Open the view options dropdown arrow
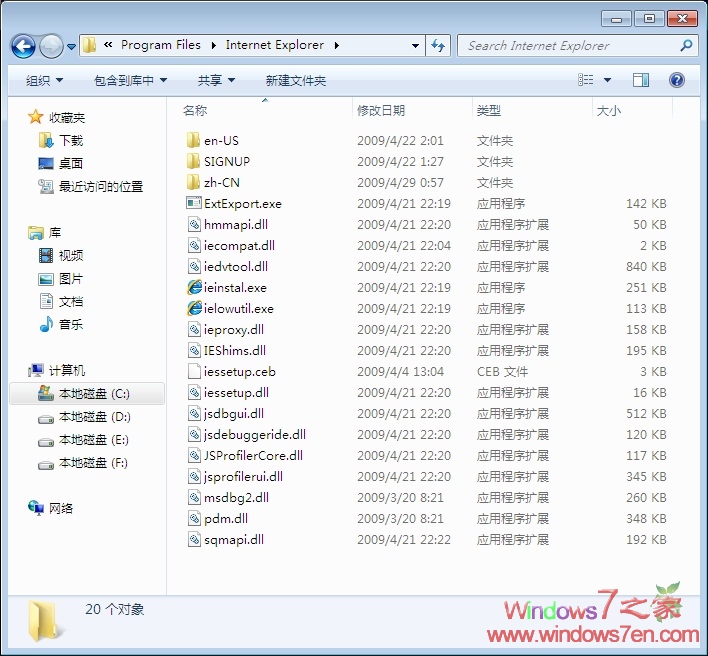This screenshot has width=708, height=656. pyautogui.click(x=607, y=80)
